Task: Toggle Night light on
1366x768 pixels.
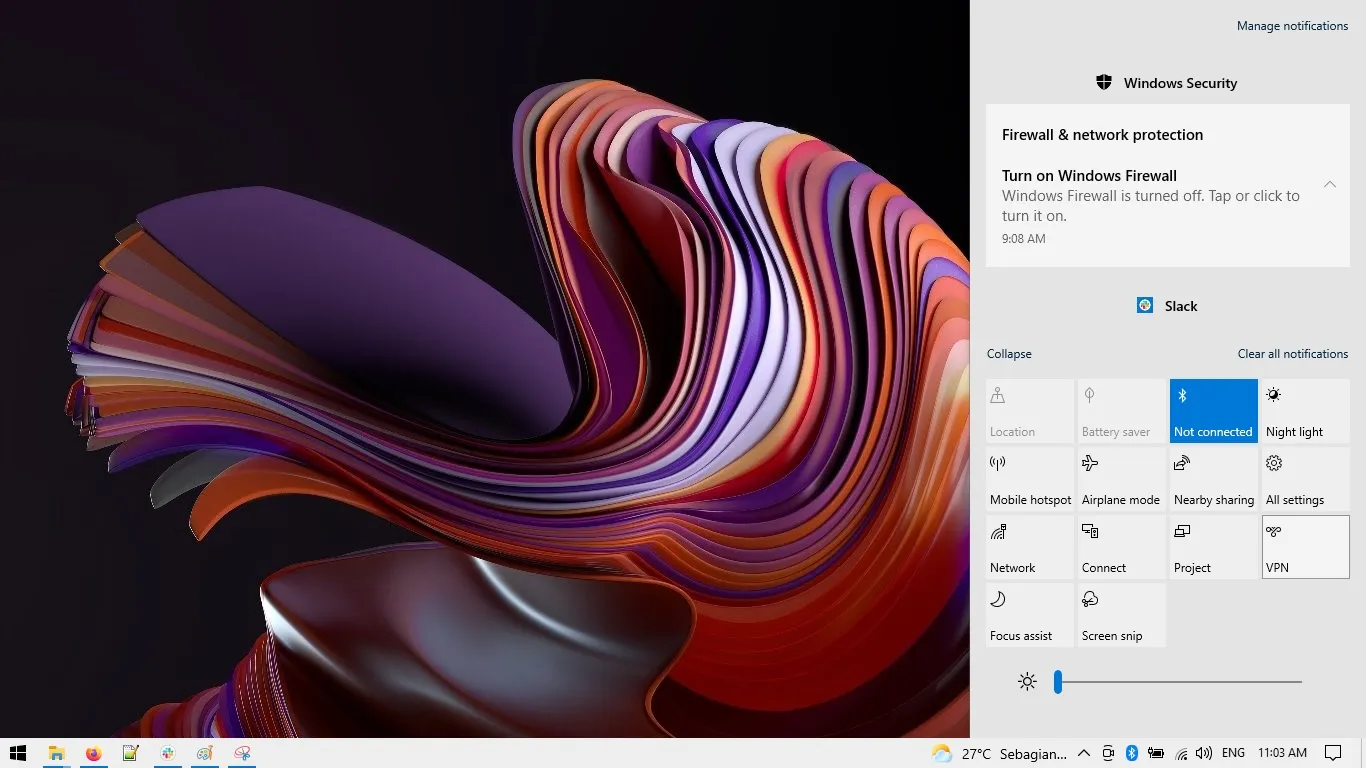Action: point(1305,411)
